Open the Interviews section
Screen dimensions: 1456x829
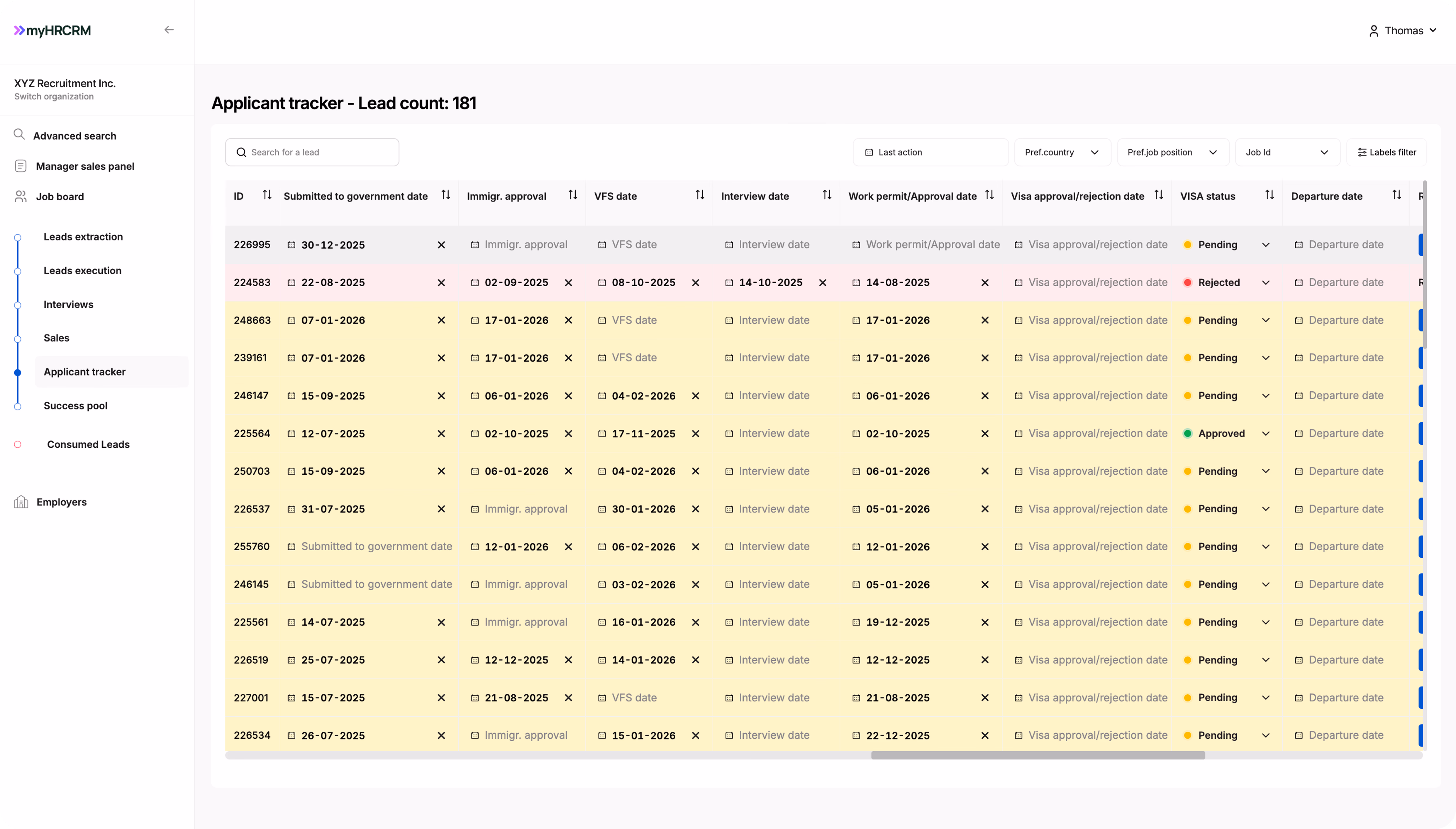(68, 304)
